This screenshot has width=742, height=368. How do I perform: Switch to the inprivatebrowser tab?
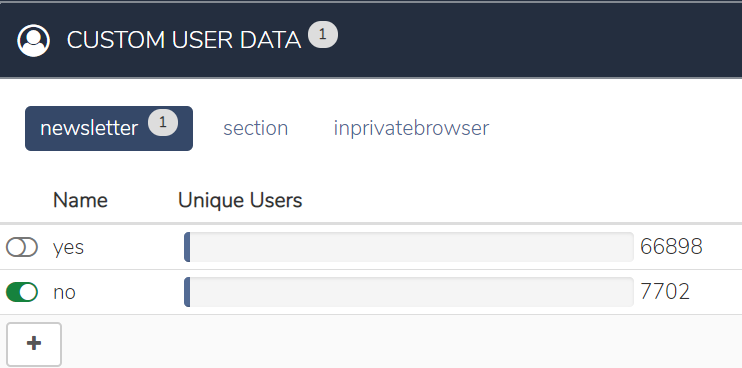click(x=411, y=128)
